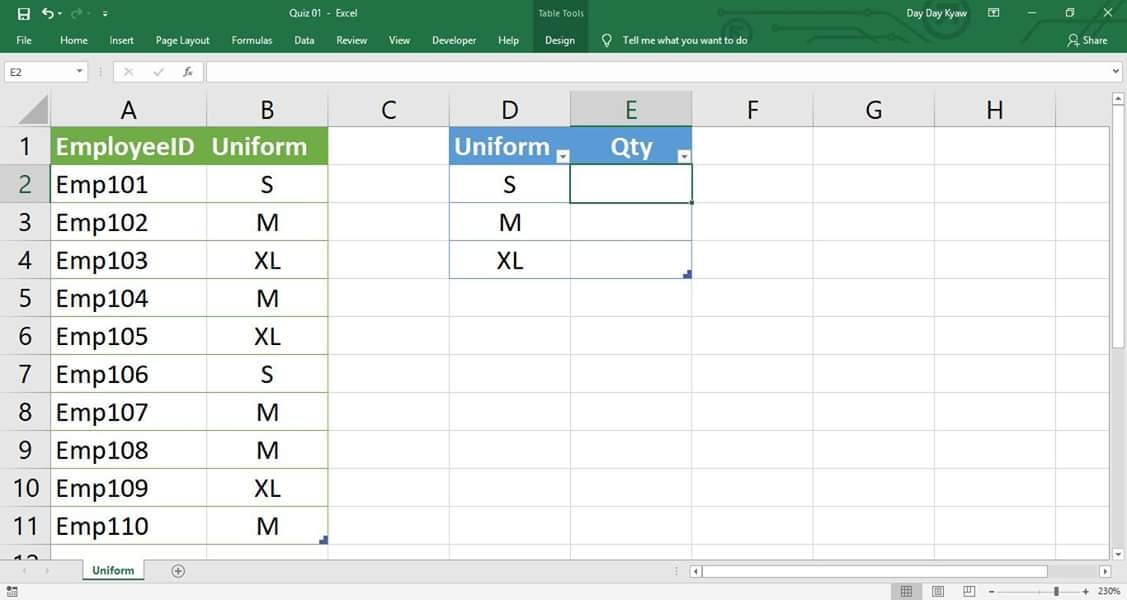
Task: Click the Enter checkmark formula bar icon
Action: 158,72
